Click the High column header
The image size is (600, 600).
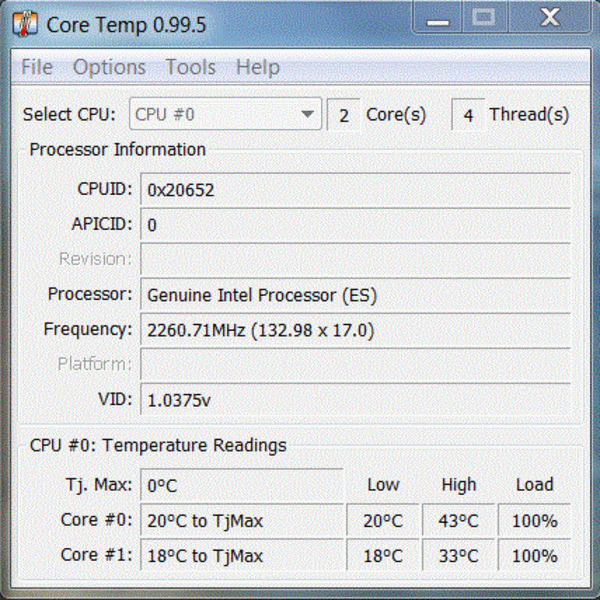(459, 485)
